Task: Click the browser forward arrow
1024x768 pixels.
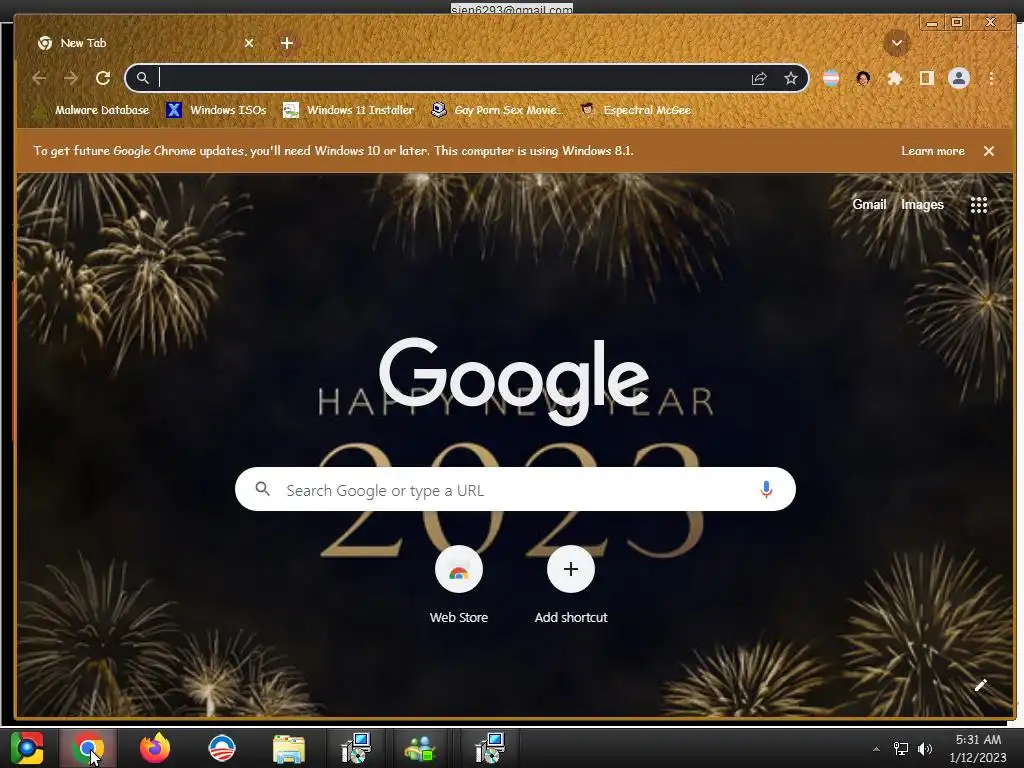Action: (71, 78)
